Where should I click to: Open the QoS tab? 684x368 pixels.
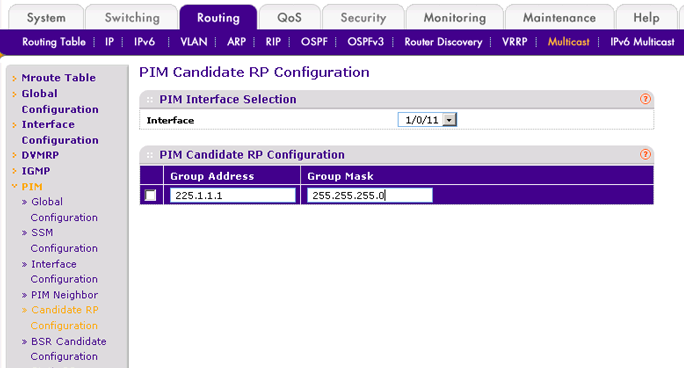click(289, 18)
